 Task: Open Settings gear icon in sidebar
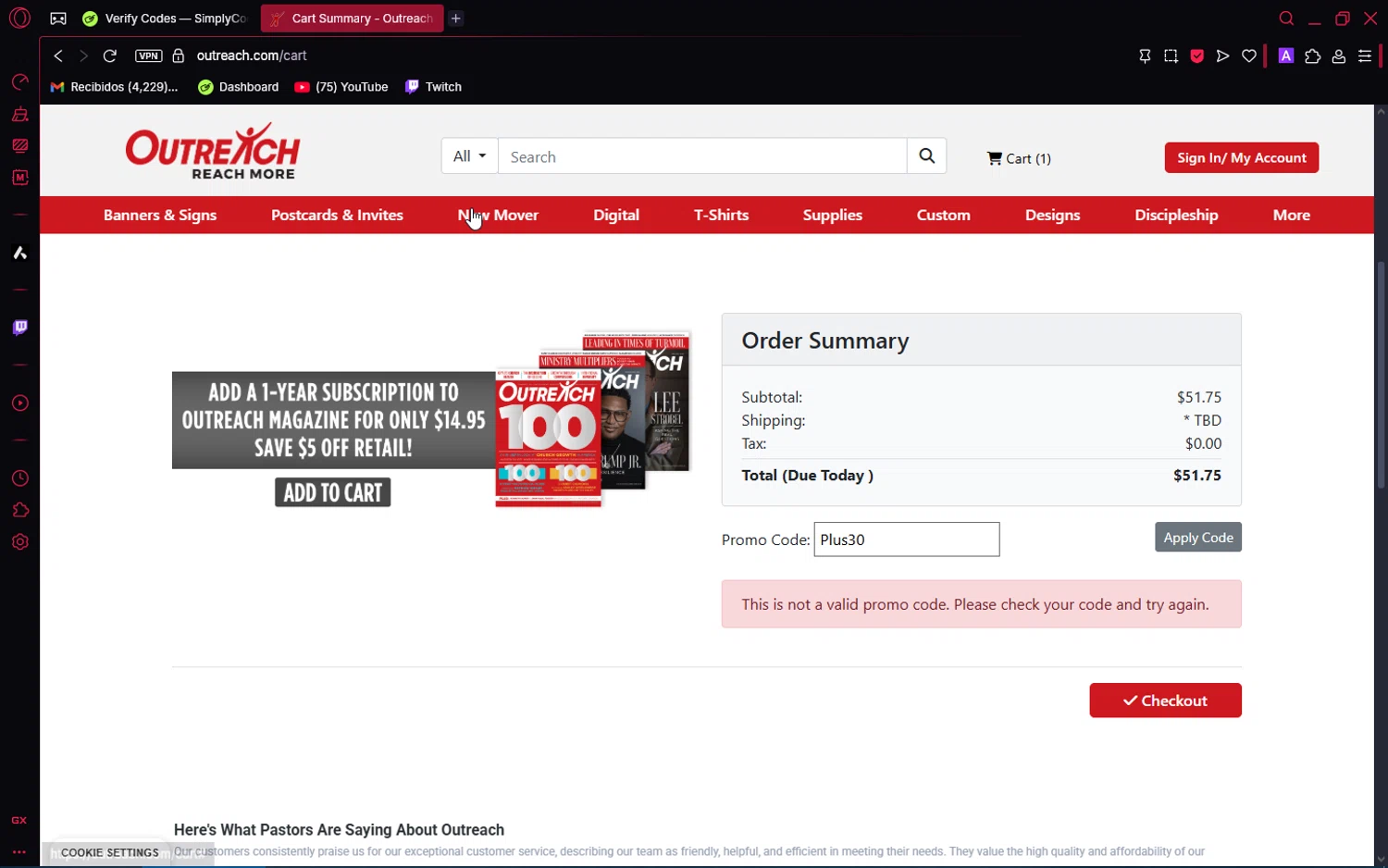pyautogui.click(x=19, y=542)
